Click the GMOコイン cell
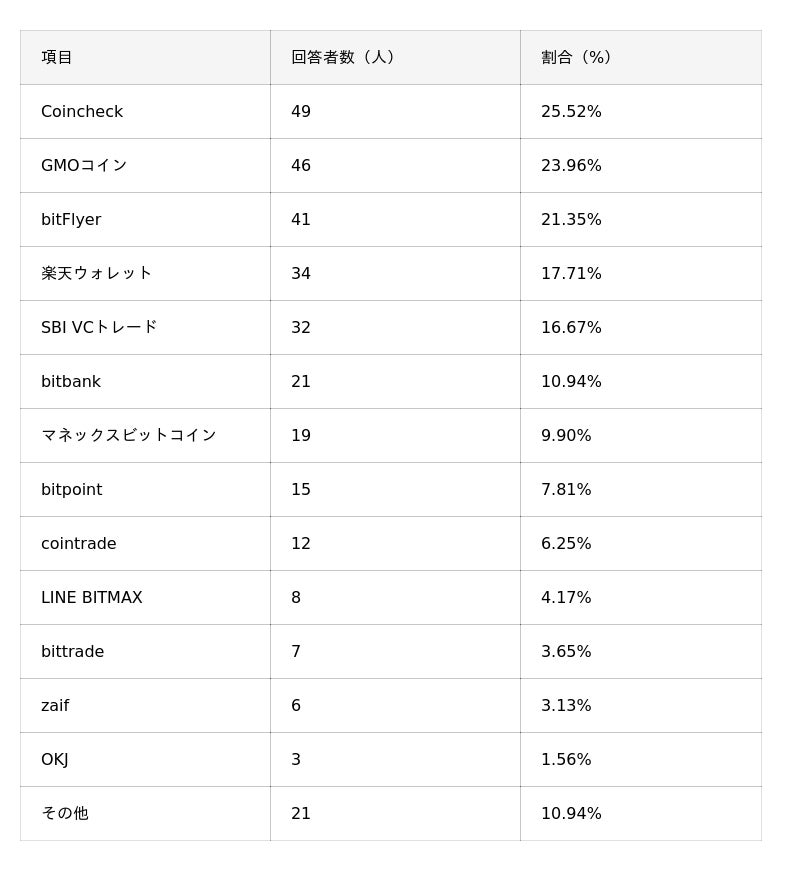800x871 pixels. click(84, 165)
